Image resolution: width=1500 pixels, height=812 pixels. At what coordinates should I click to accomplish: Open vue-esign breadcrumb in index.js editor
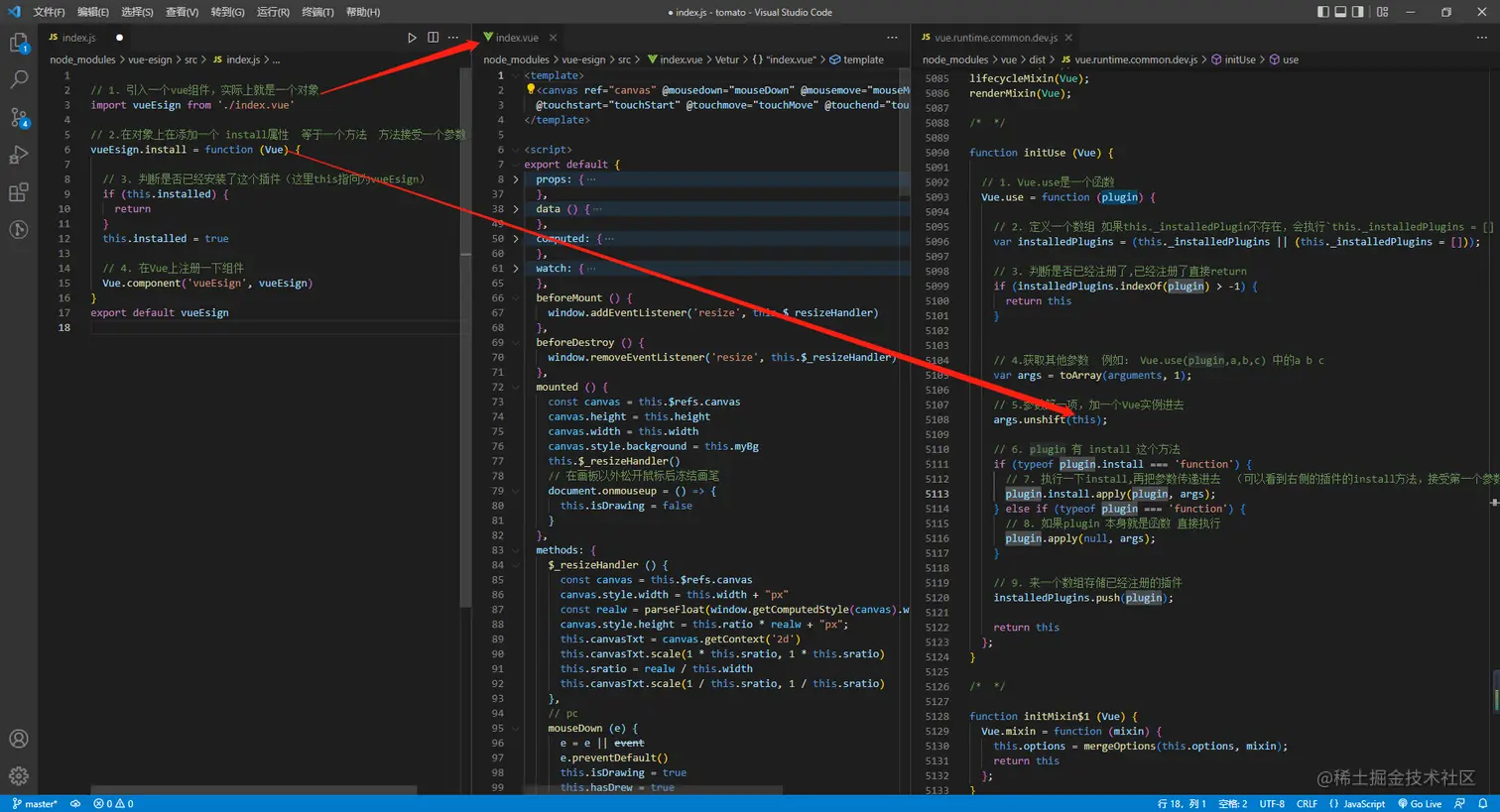pyautogui.click(x=150, y=59)
